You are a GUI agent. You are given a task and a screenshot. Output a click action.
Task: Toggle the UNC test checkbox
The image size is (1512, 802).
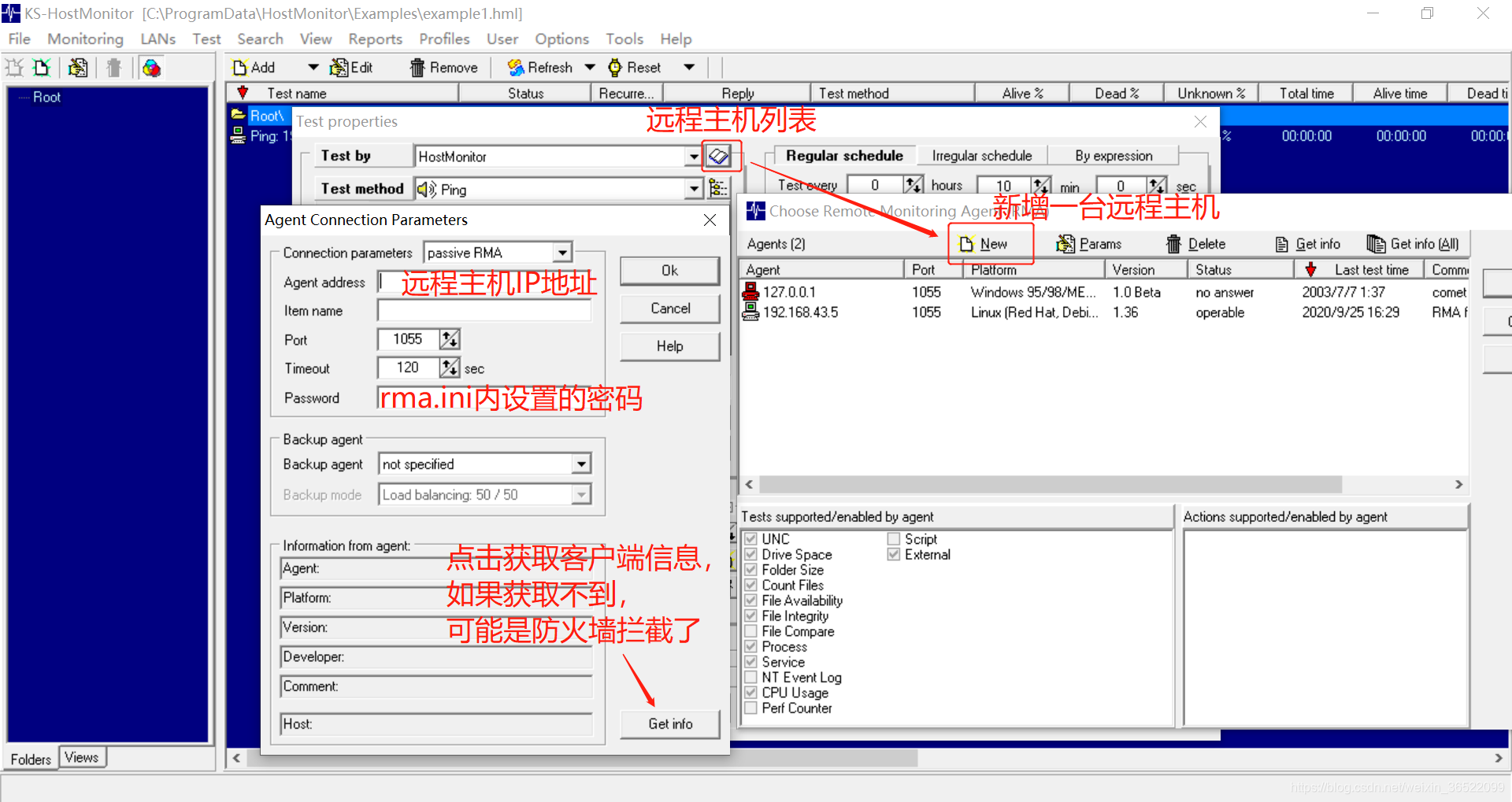click(751, 539)
